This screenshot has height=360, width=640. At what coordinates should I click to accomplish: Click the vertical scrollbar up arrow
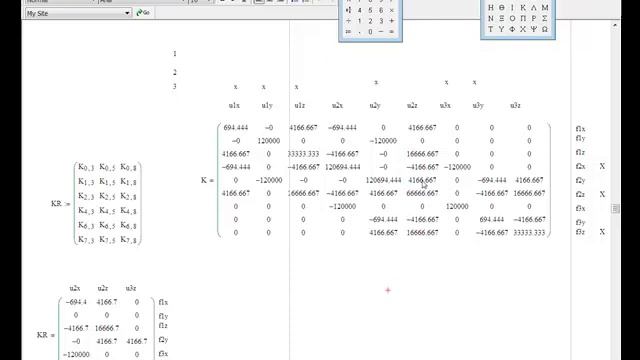(x=615, y=25)
